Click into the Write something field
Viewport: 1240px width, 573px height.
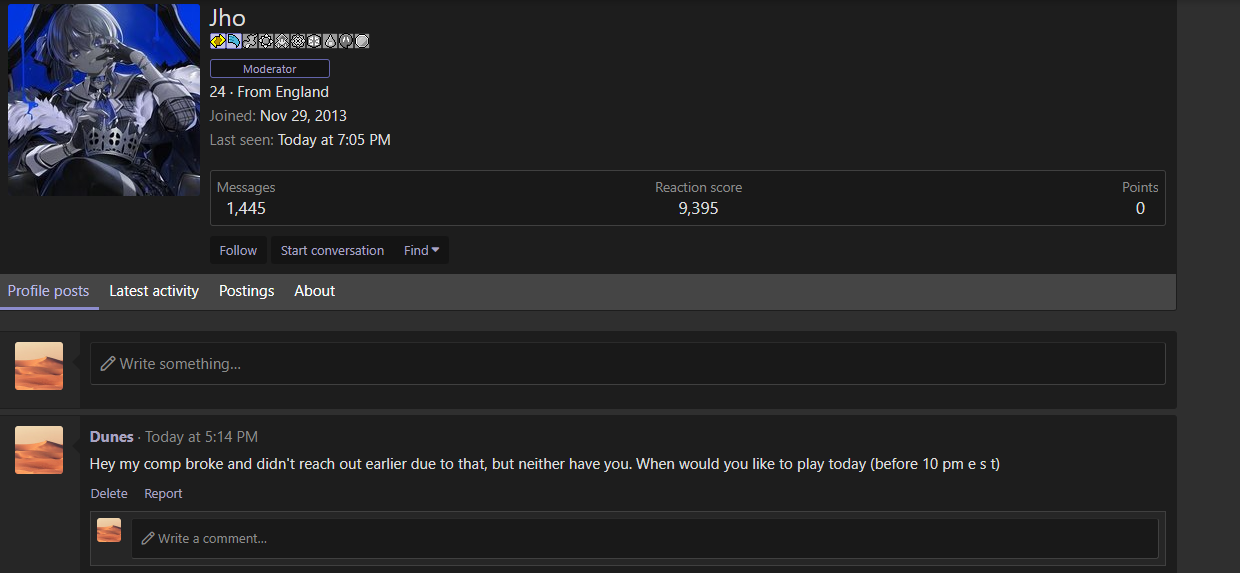(x=628, y=364)
